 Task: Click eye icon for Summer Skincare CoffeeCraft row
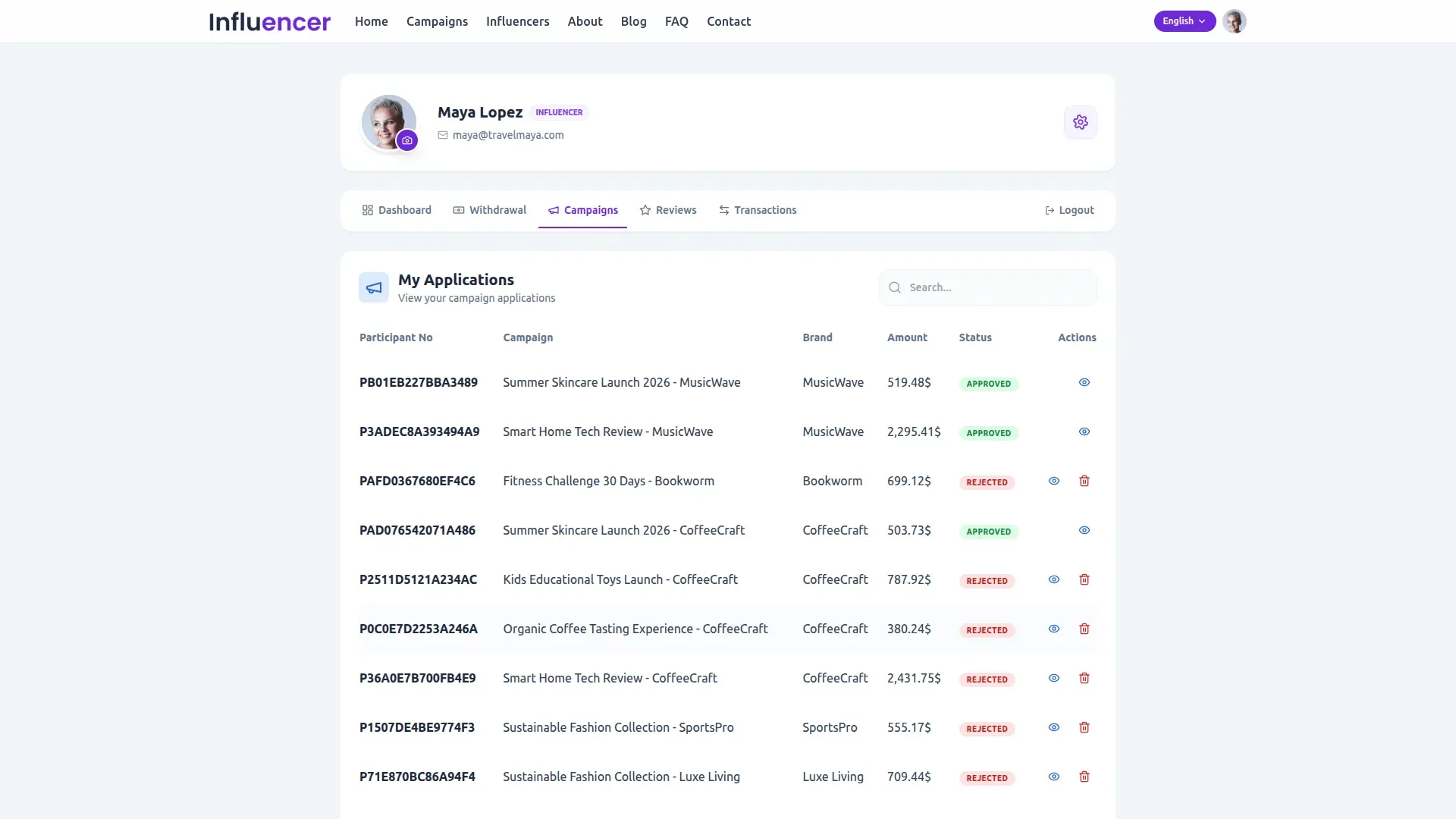pos(1084,530)
